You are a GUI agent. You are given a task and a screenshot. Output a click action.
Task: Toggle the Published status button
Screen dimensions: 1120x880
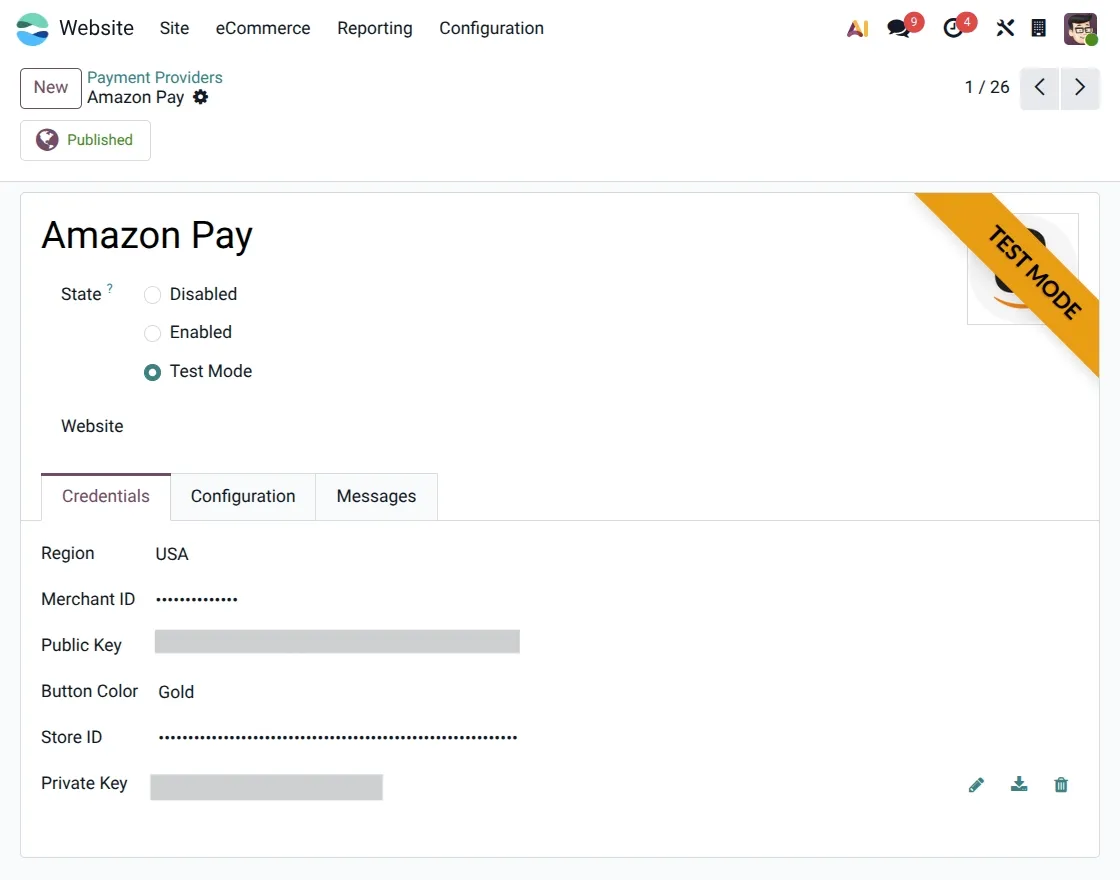point(85,140)
